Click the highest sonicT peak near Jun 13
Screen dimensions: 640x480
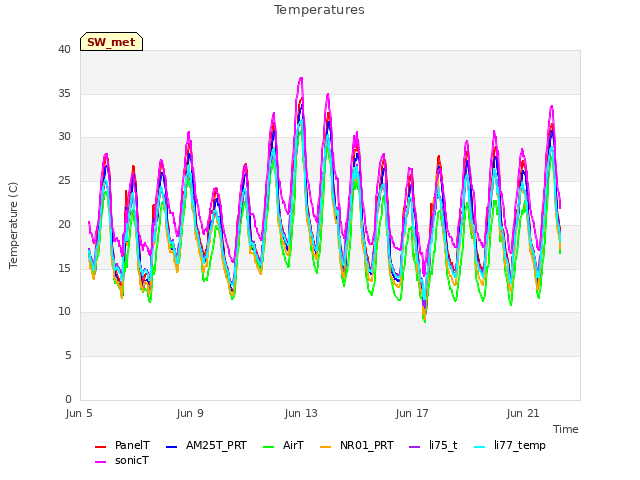click(301, 78)
